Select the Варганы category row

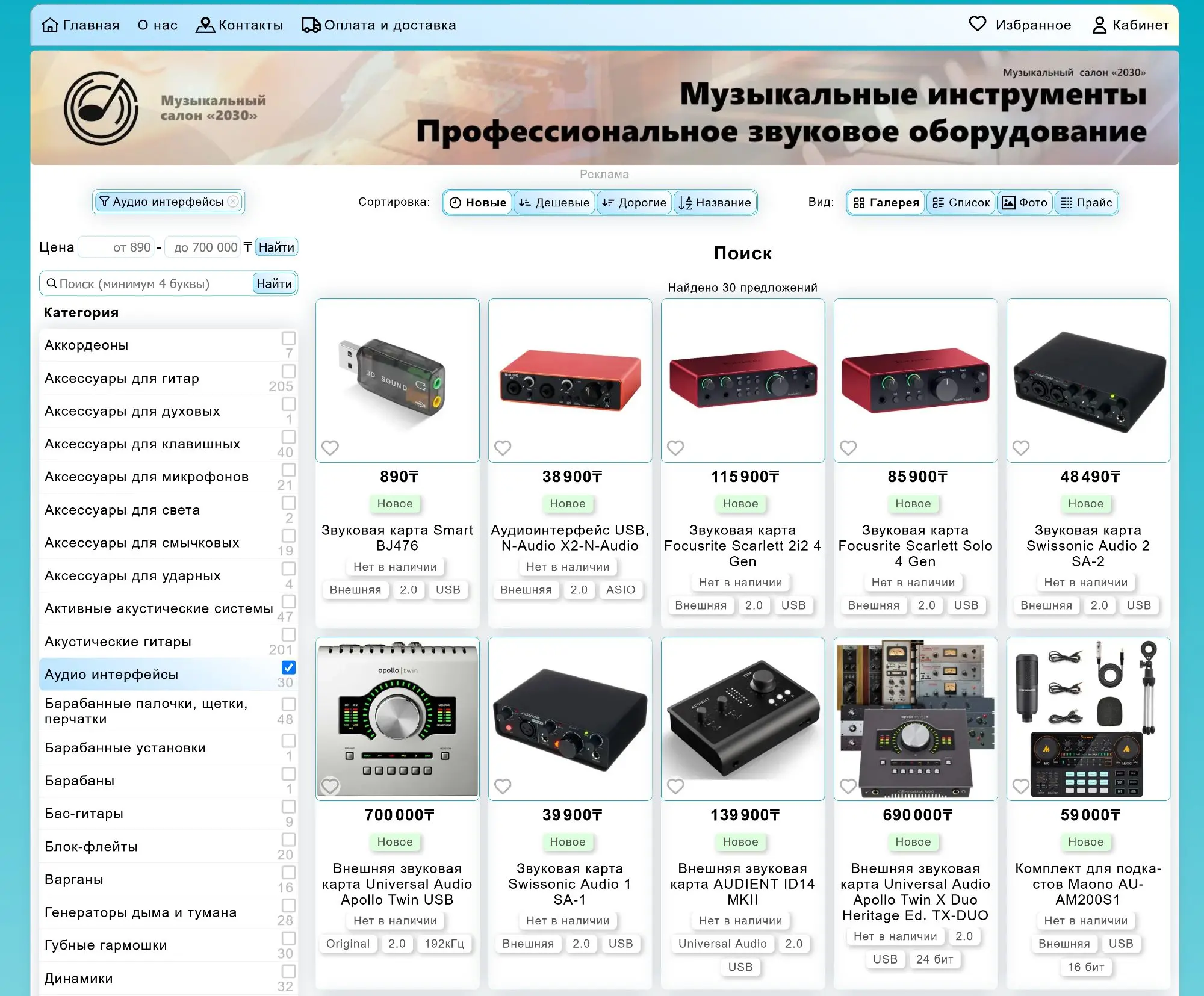coord(168,879)
